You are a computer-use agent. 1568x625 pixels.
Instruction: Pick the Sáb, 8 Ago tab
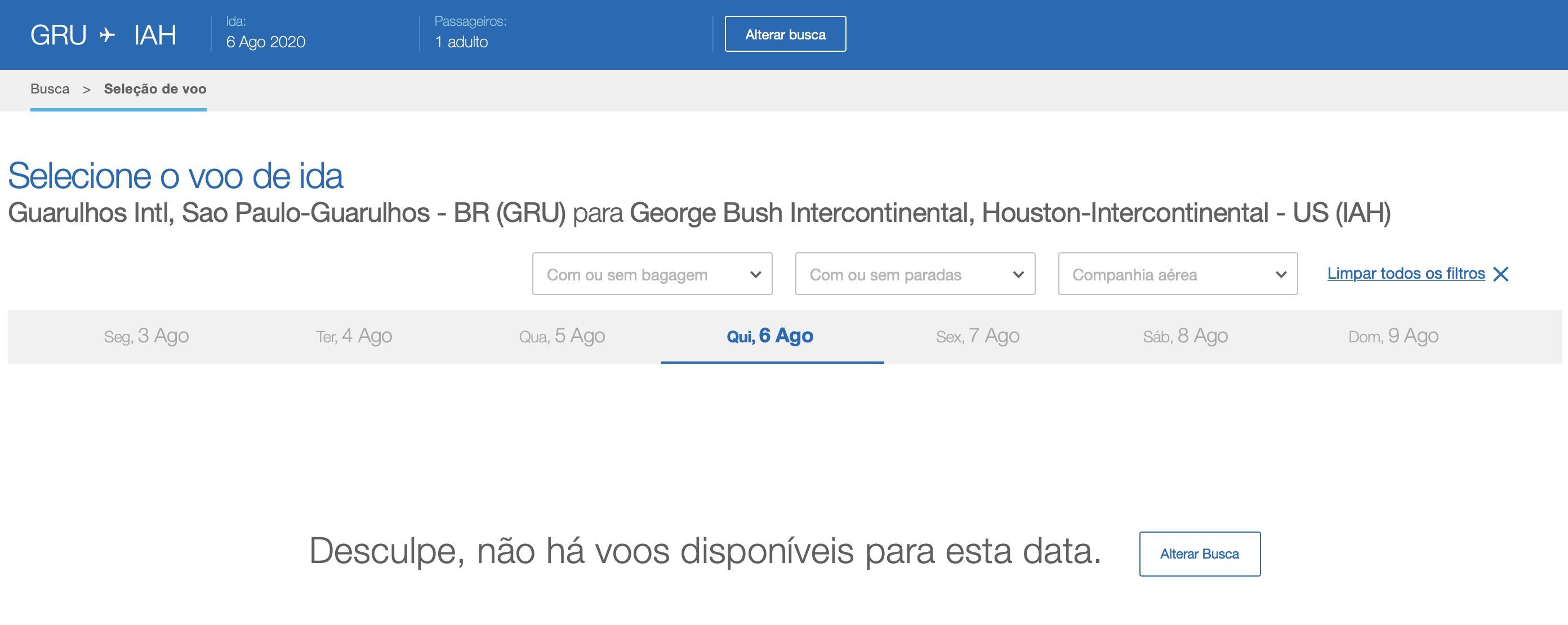pyautogui.click(x=1185, y=336)
